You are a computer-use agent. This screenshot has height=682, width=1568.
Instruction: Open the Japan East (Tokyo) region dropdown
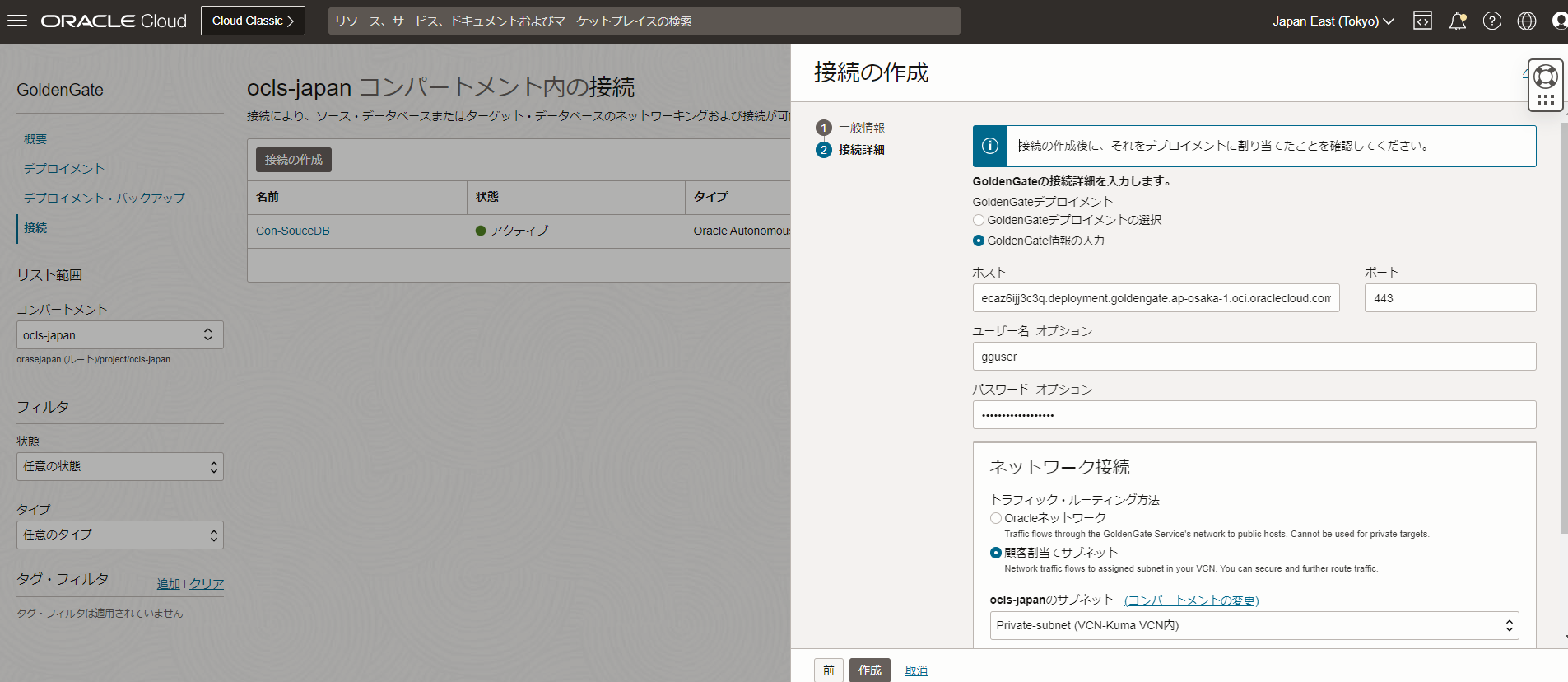(1333, 21)
